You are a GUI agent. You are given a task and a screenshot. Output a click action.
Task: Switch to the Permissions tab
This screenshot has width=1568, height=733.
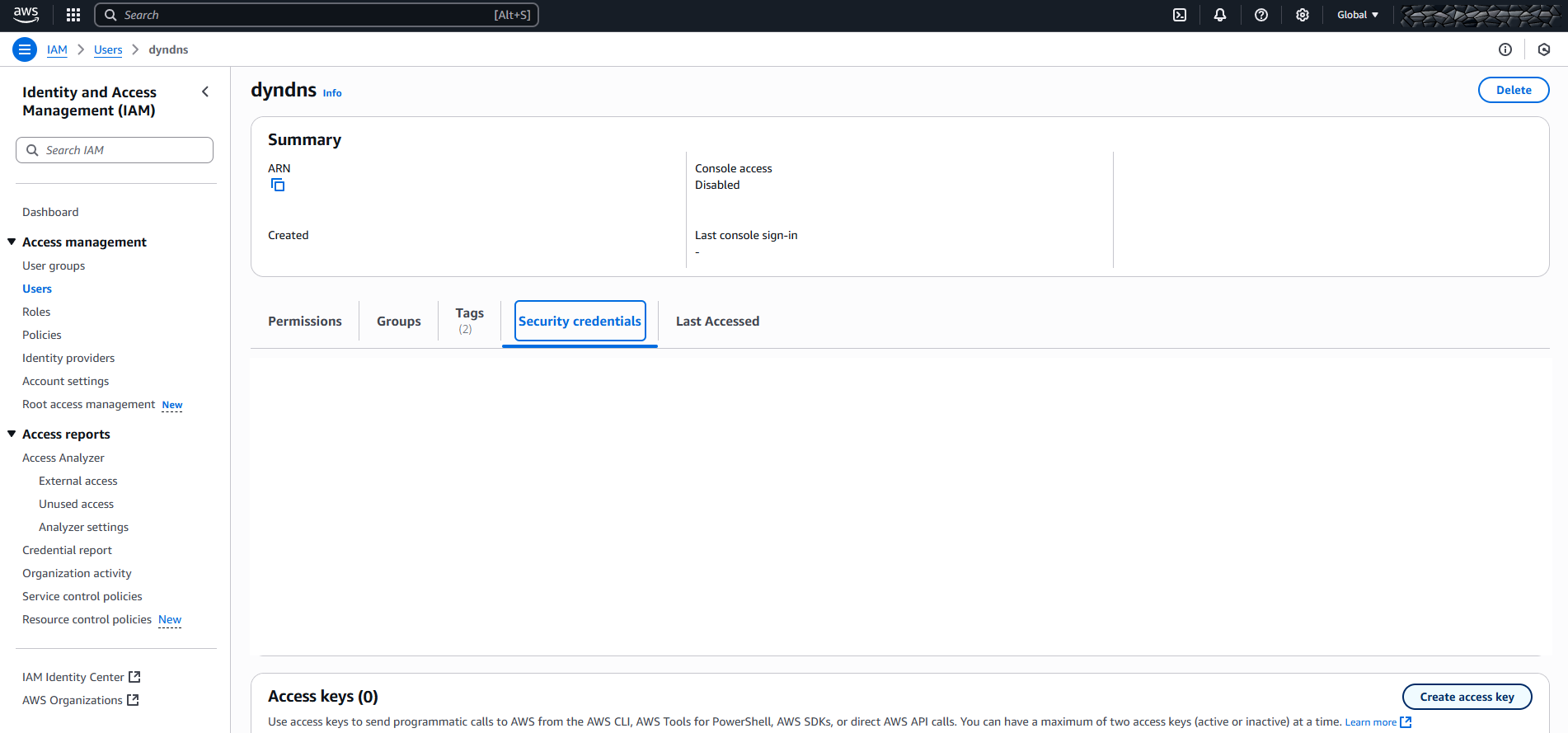(x=305, y=322)
